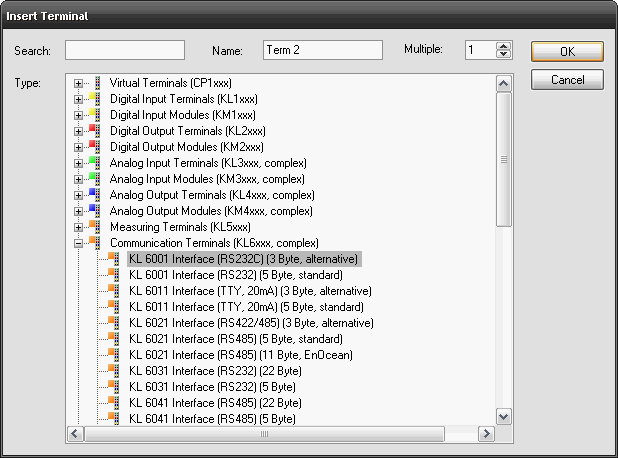Click the orange Measuring Terminals icon
The width and height of the screenshot is (618, 458).
[x=95, y=227]
